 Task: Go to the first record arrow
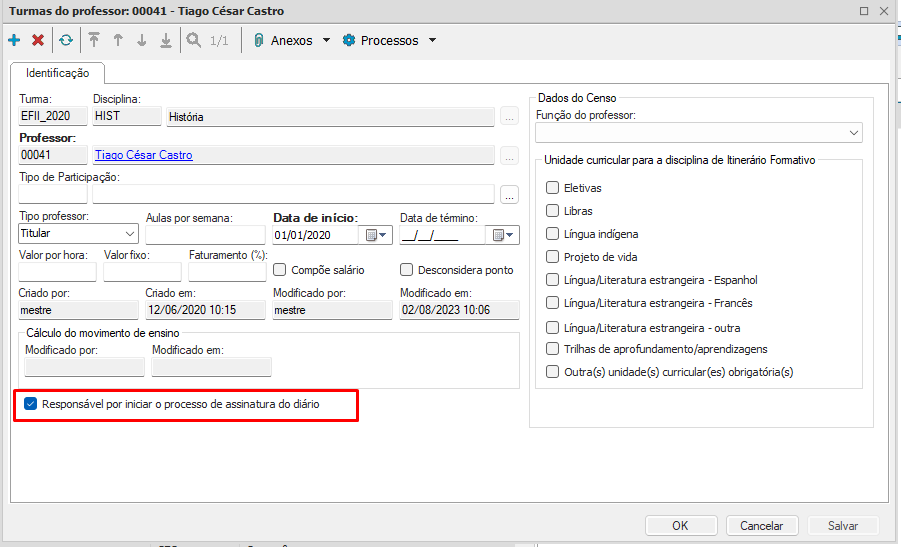[x=94, y=41]
